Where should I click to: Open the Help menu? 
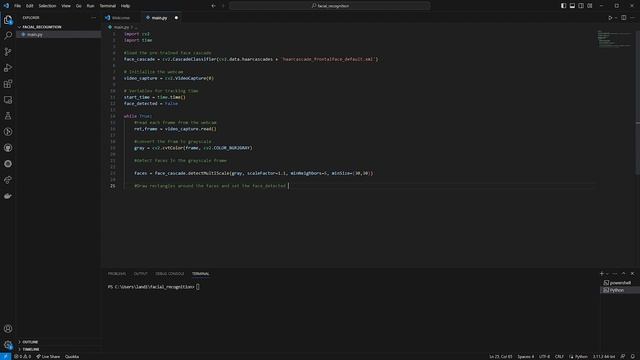(x=125, y=6)
